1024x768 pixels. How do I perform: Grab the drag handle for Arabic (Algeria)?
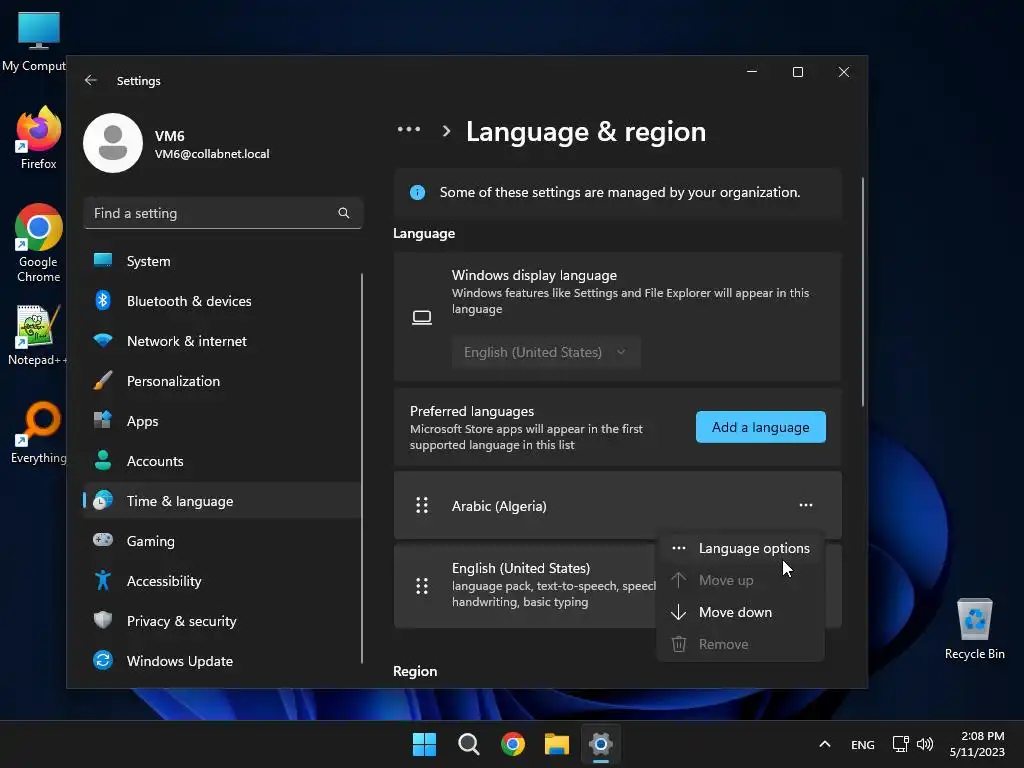tap(422, 505)
